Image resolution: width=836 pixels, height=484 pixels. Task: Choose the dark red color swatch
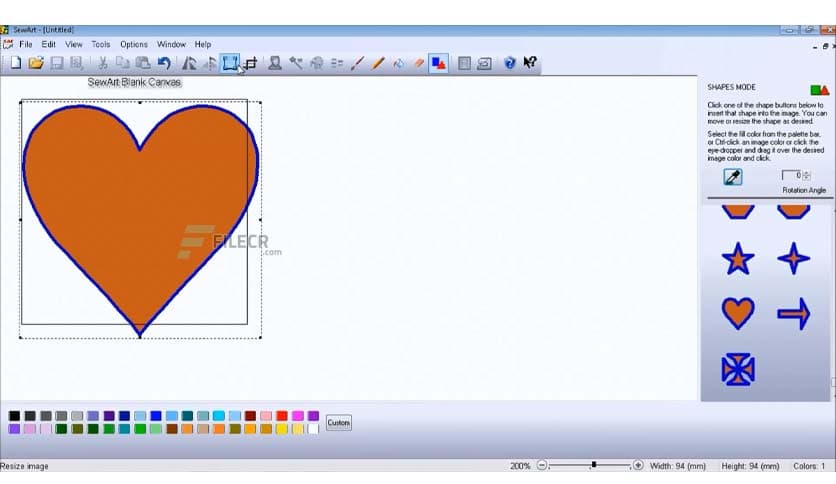pos(250,416)
